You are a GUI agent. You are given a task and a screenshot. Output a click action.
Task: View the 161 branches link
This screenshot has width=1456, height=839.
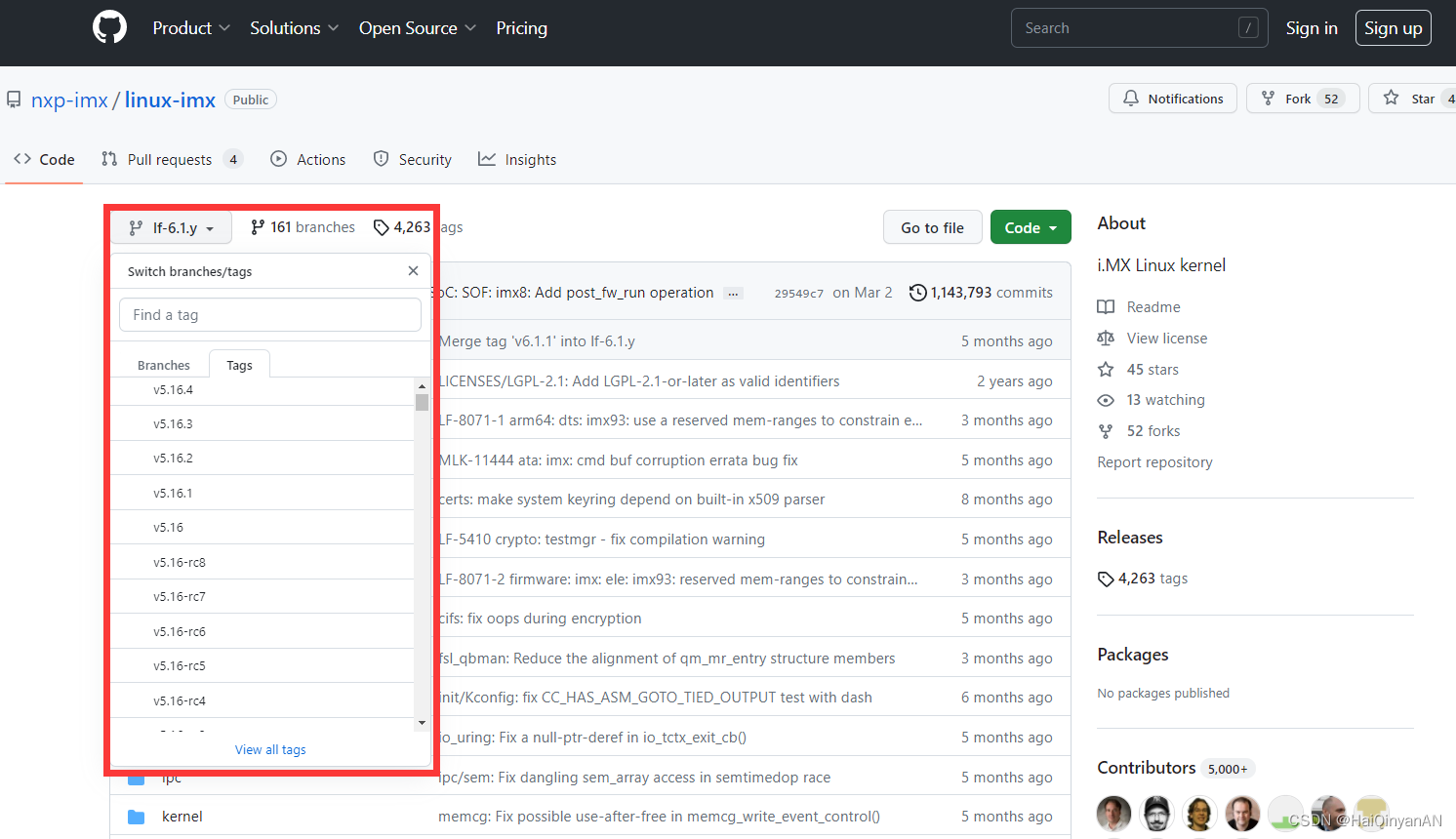303,227
